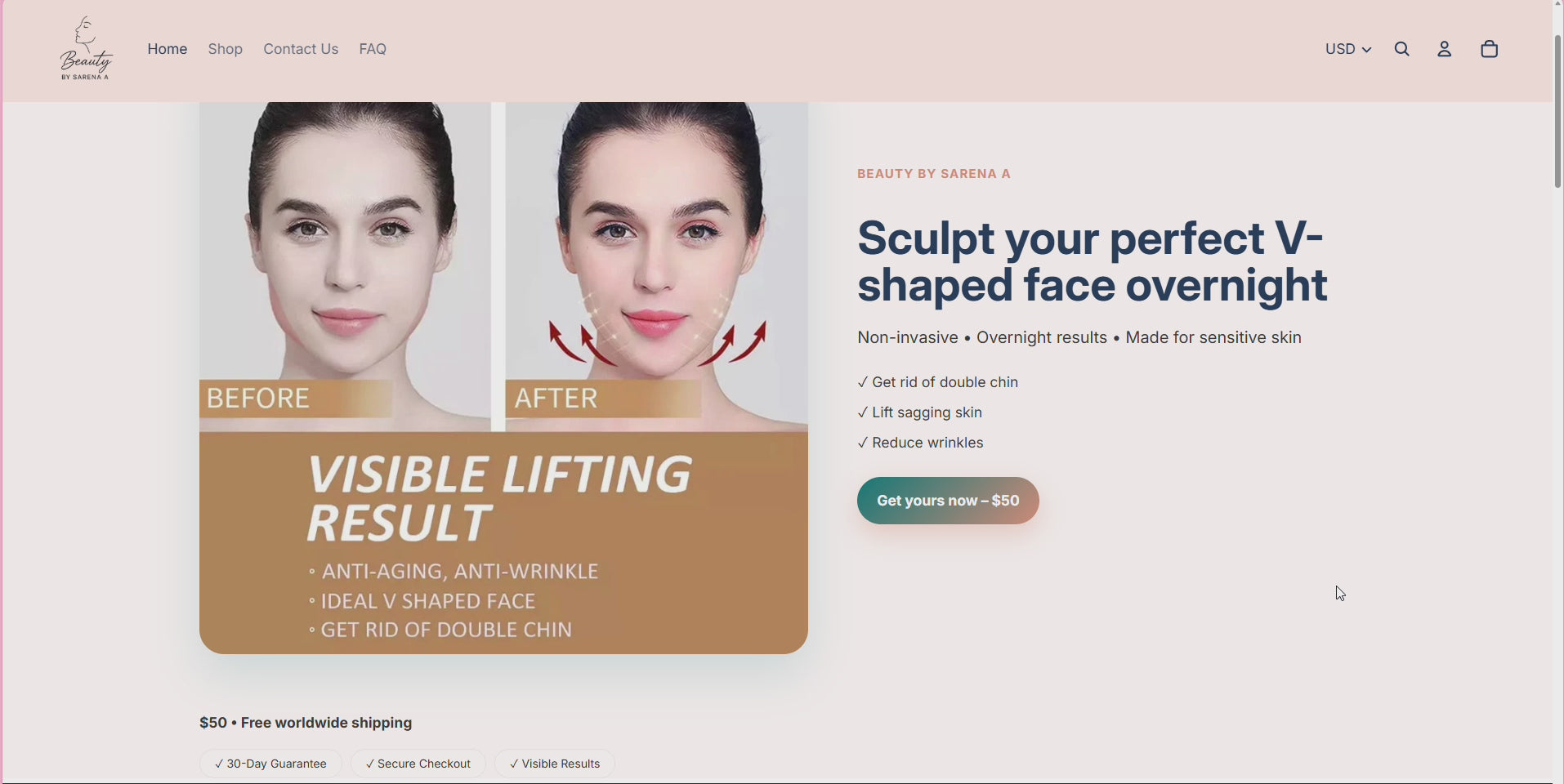
Task: Click the Get yours now – $50 button
Action: (x=948, y=501)
